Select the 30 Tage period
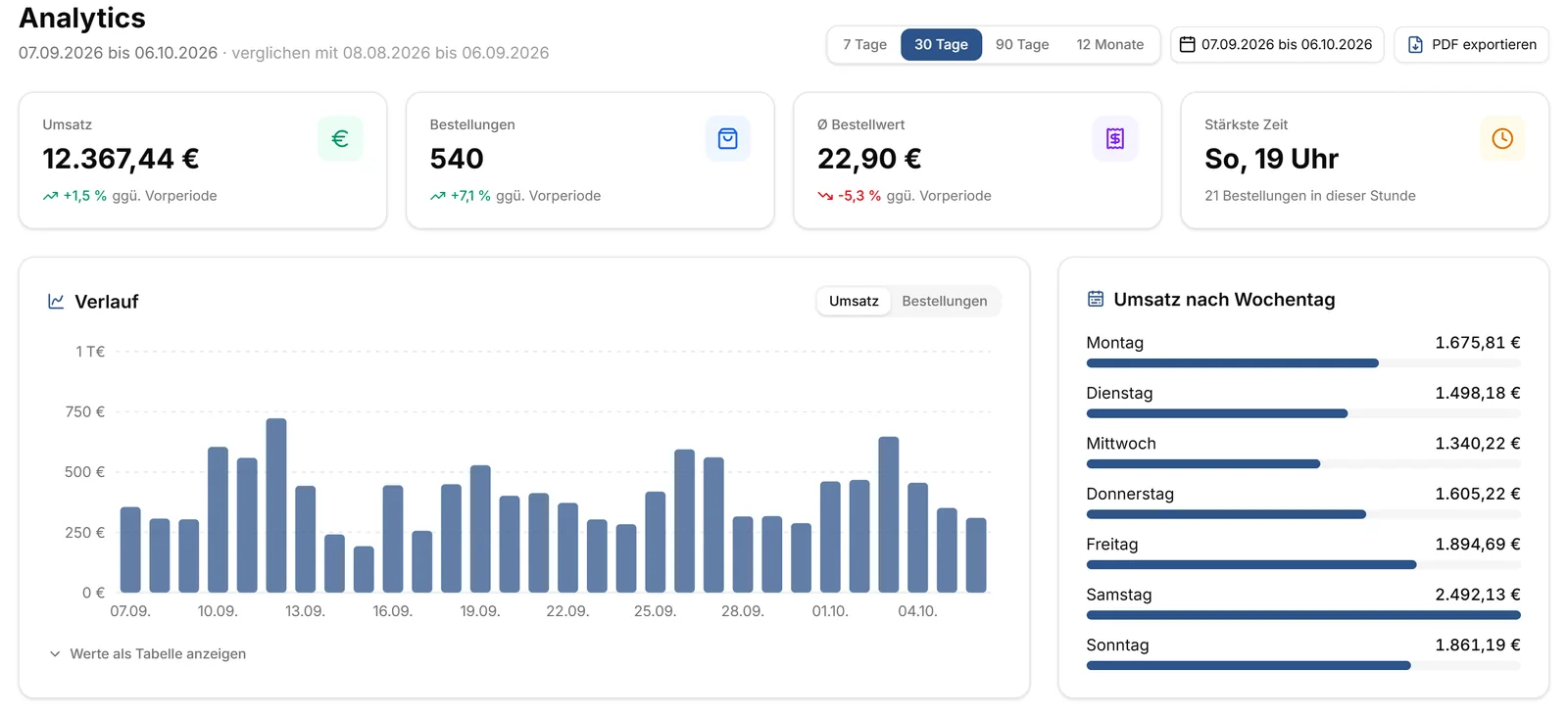 click(941, 45)
